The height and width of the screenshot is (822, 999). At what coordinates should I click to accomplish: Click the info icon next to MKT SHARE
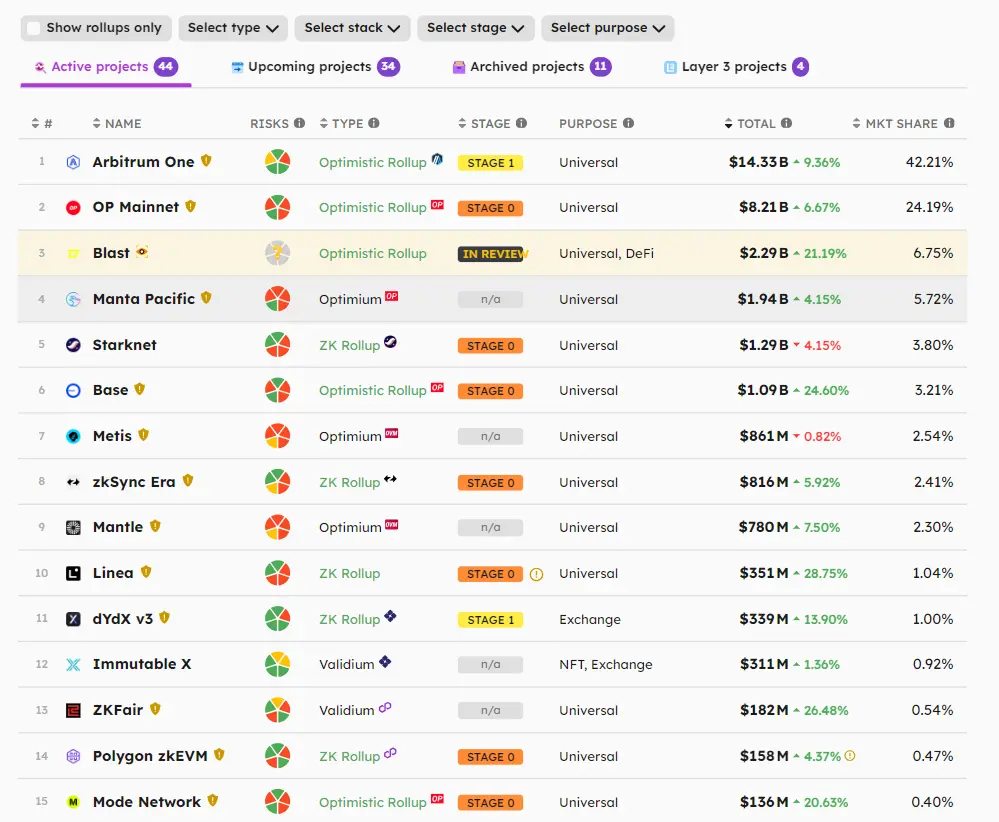point(949,124)
